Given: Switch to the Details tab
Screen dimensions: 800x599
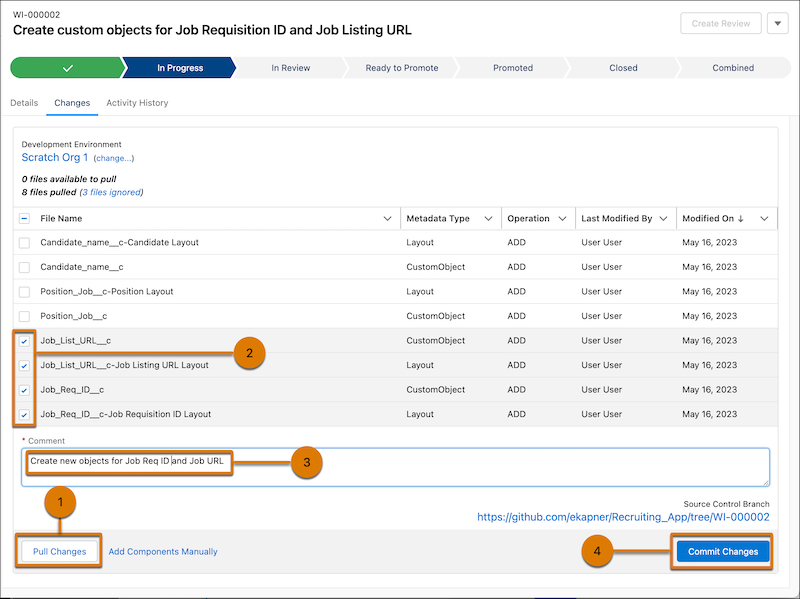Looking at the screenshot, I should (x=23, y=102).
